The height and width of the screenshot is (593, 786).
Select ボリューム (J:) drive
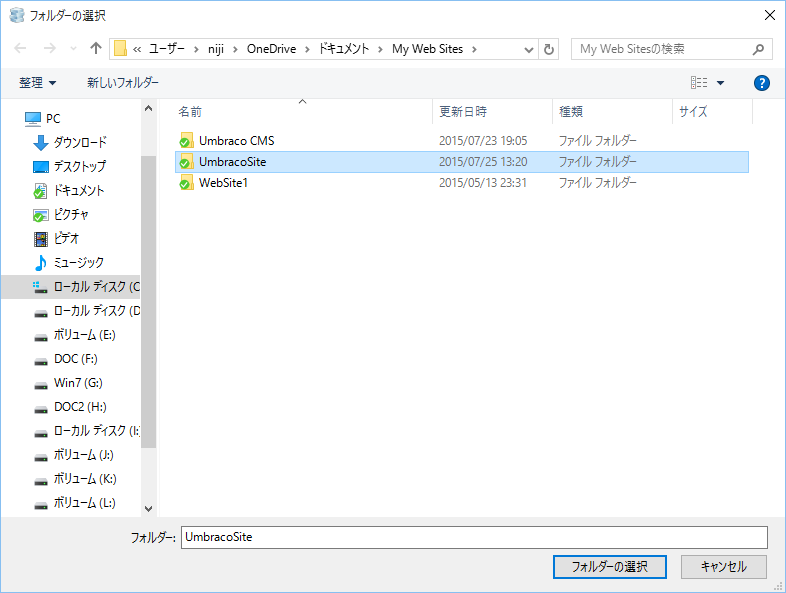[x=74, y=455]
